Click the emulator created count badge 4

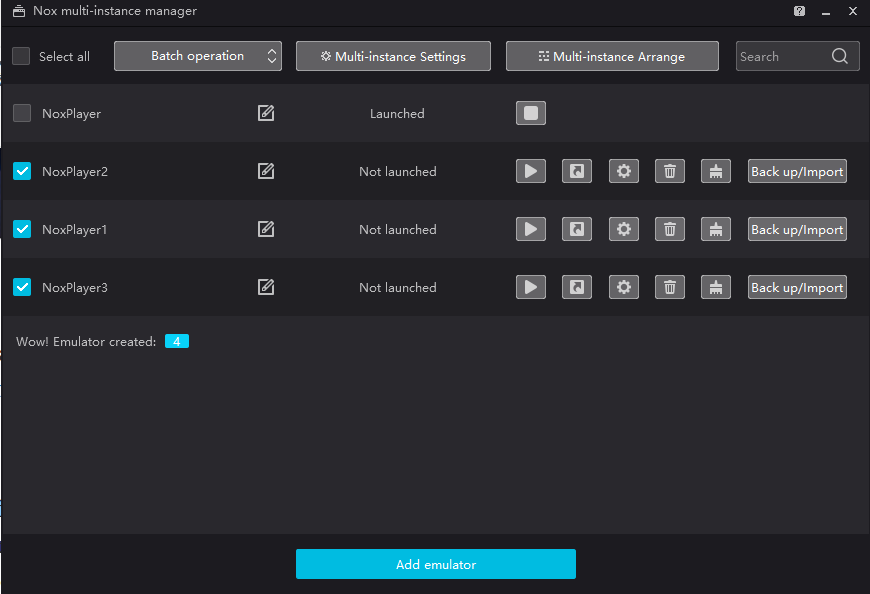(176, 341)
